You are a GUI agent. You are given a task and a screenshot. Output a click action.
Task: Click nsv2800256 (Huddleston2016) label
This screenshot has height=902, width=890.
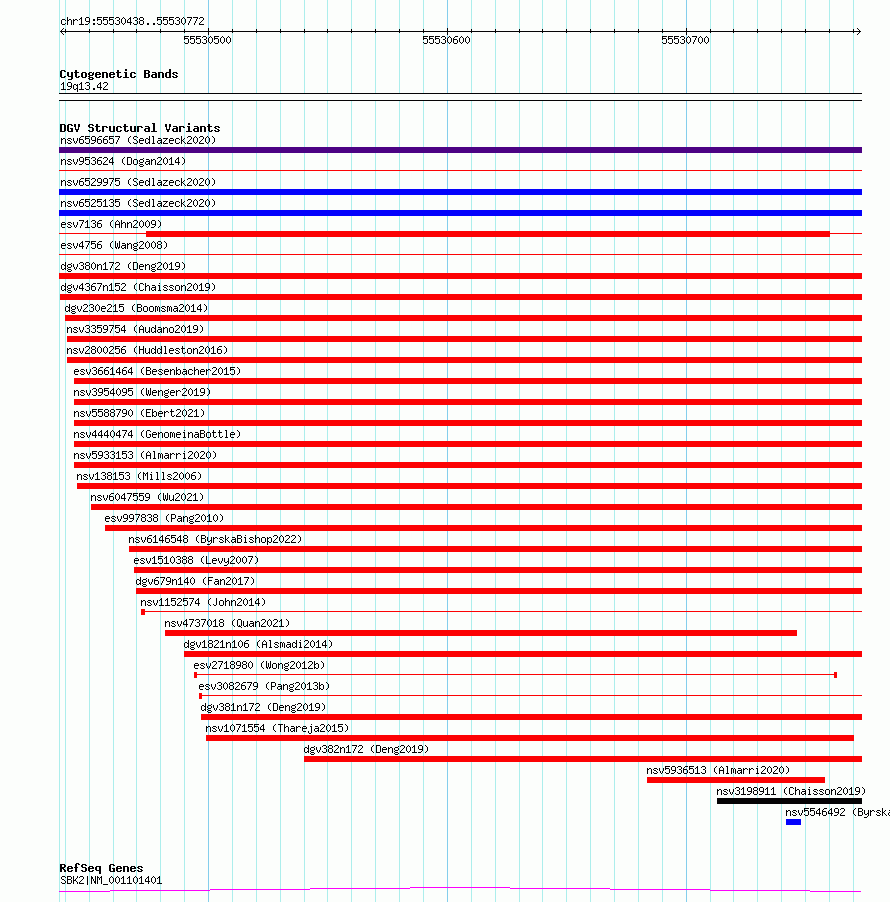(147, 350)
